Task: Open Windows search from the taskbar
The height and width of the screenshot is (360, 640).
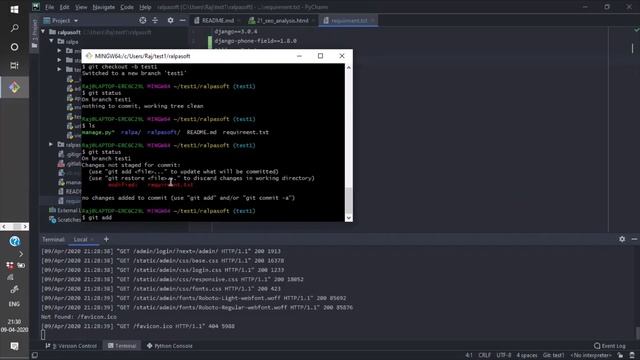Action: pyautogui.click(x=14, y=28)
